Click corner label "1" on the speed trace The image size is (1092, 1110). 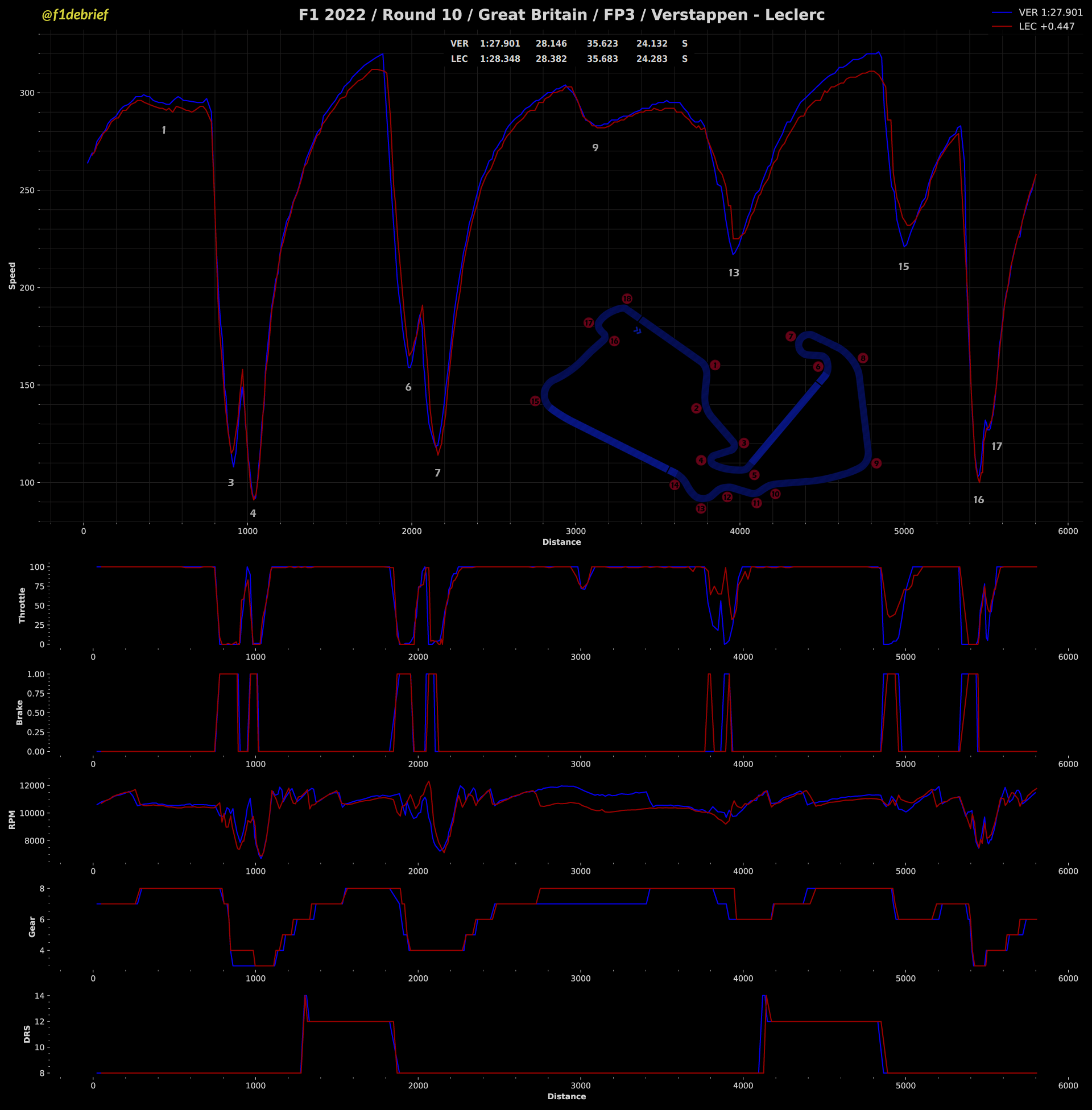[164, 131]
